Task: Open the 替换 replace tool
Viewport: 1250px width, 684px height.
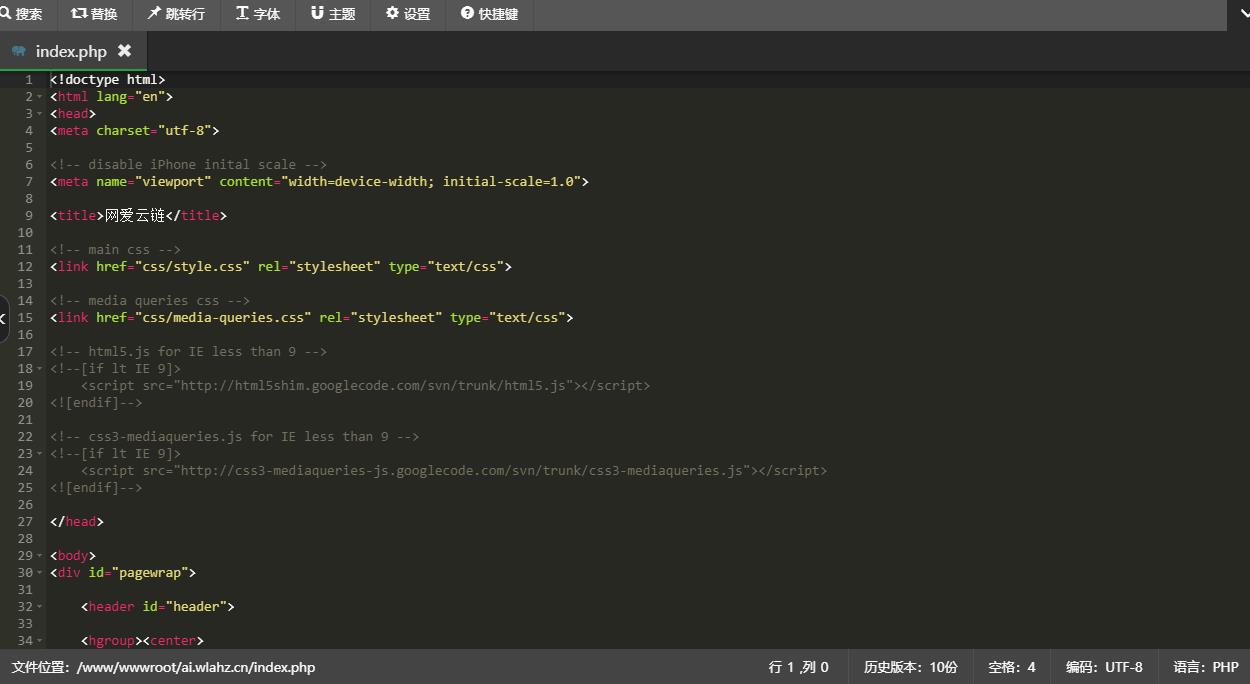Action: [94, 14]
